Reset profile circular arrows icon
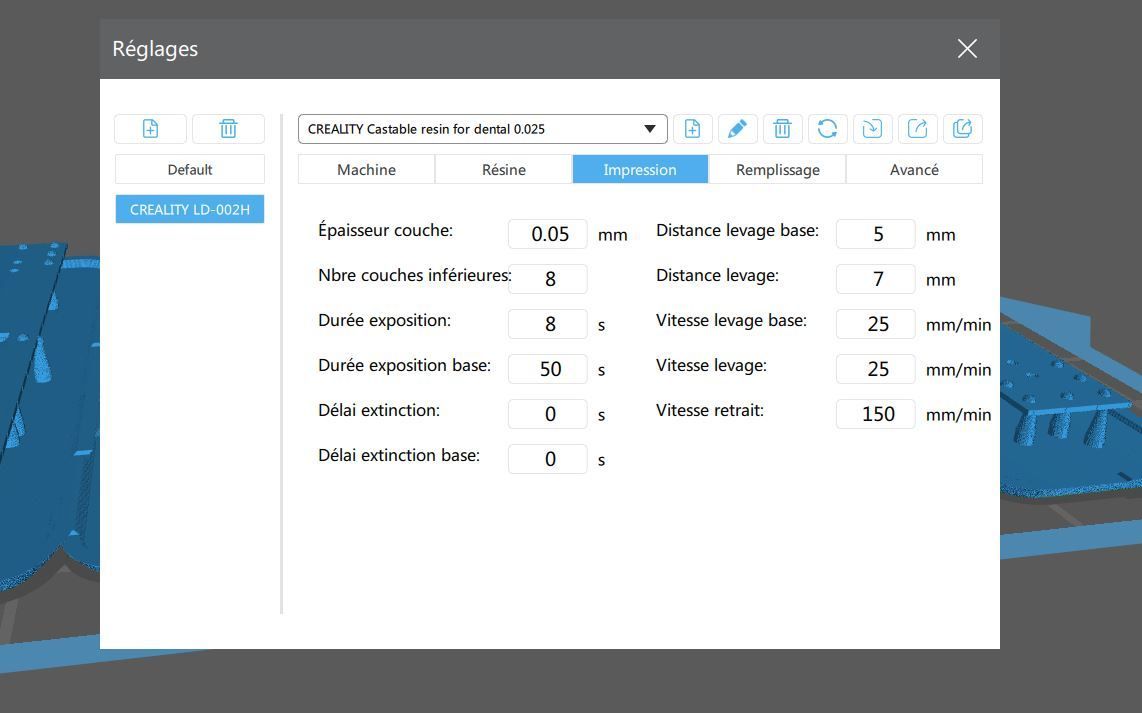Viewport: 1142px width, 713px height. pos(827,129)
